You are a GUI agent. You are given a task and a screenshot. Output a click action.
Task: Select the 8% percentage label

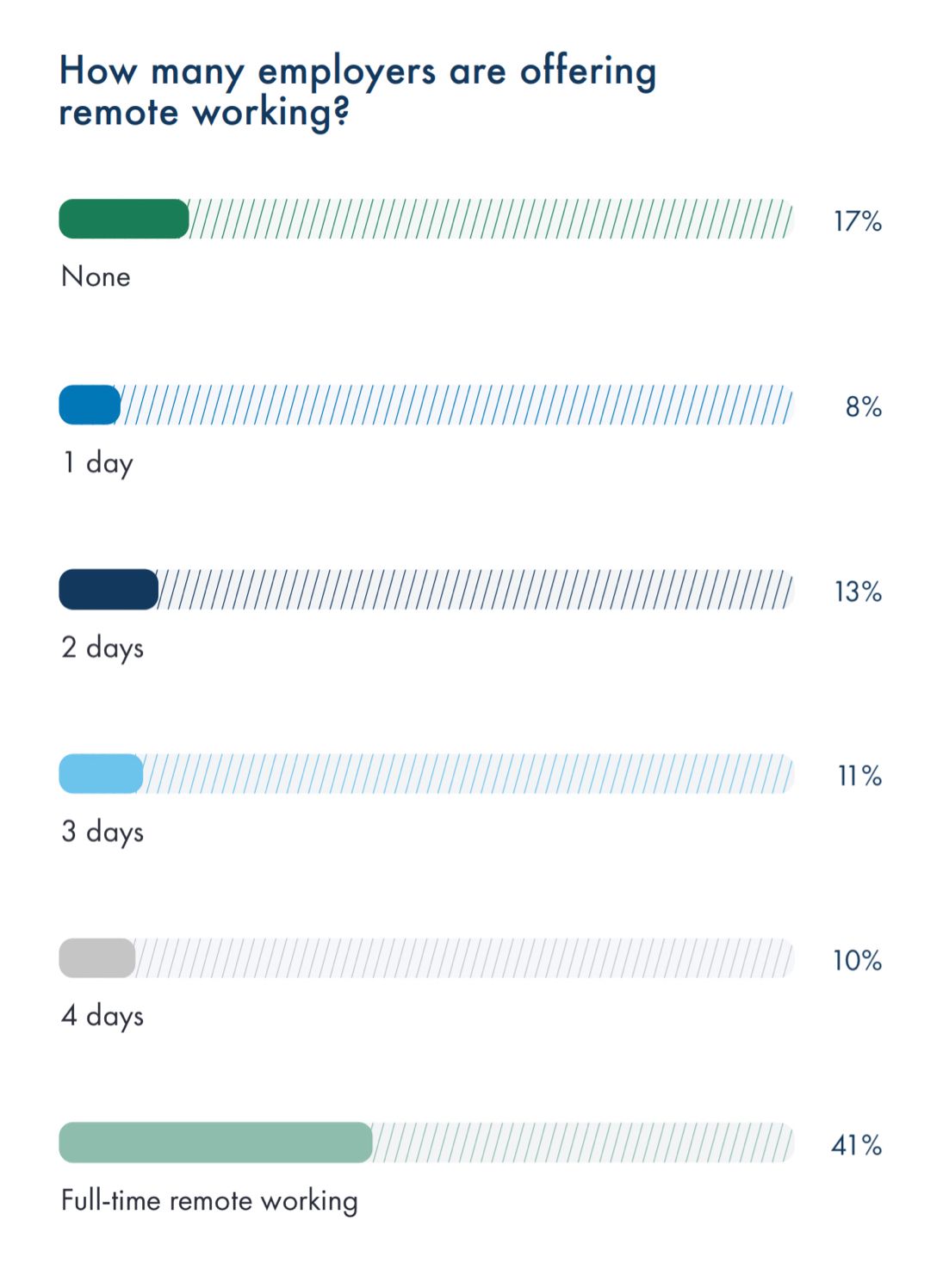pos(864,406)
